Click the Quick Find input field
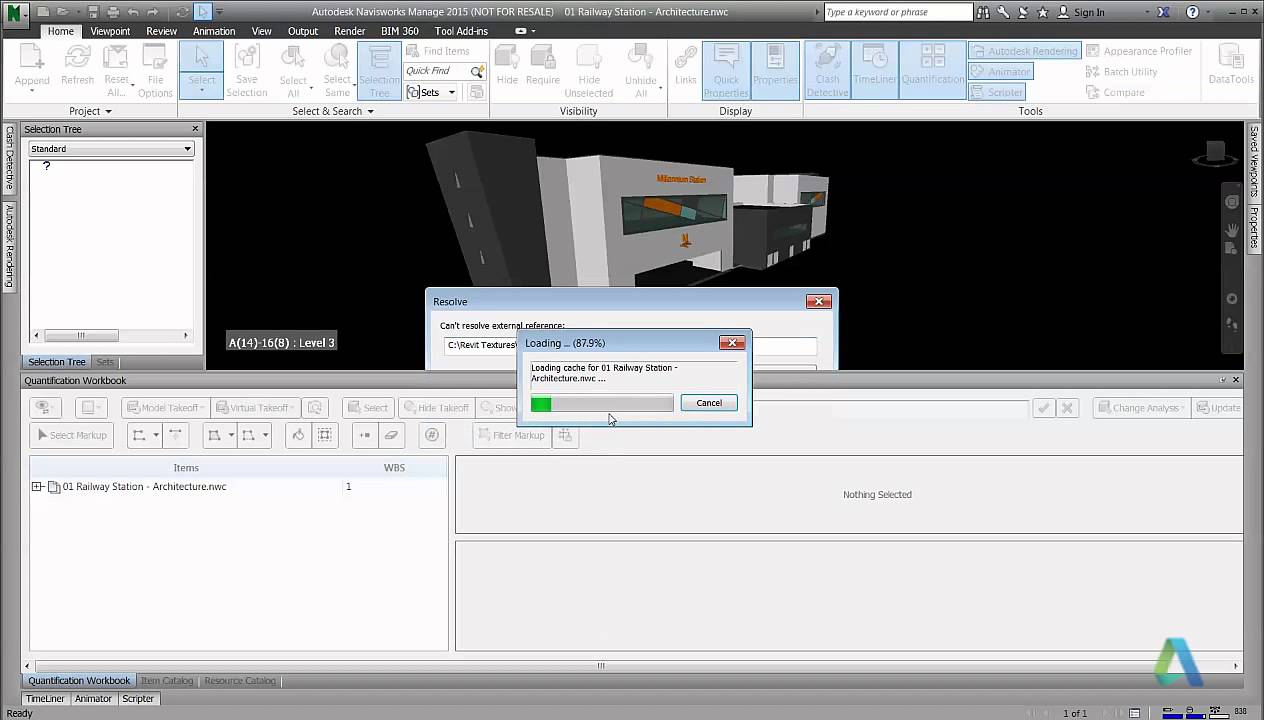Screen dimensions: 1264x720 click(x=437, y=71)
